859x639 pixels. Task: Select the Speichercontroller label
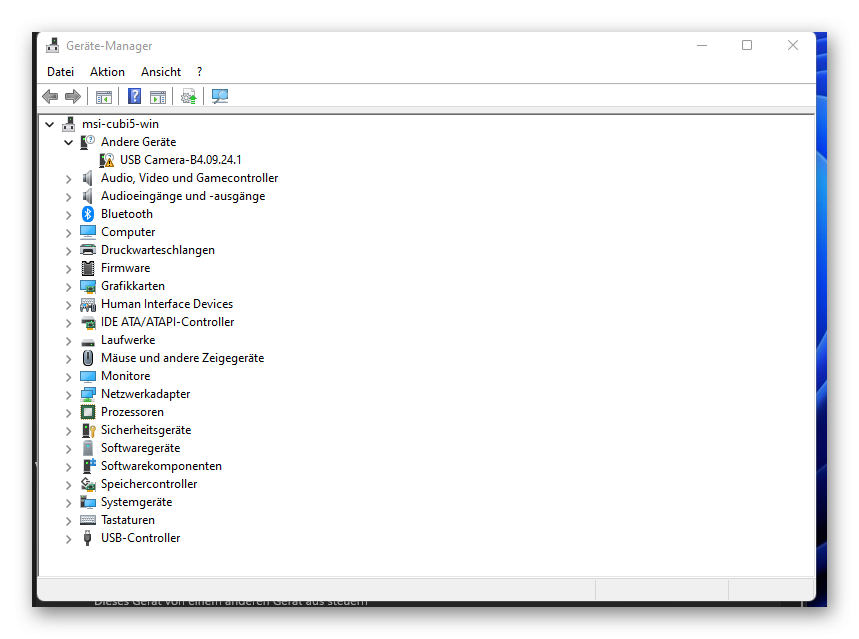pos(149,484)
